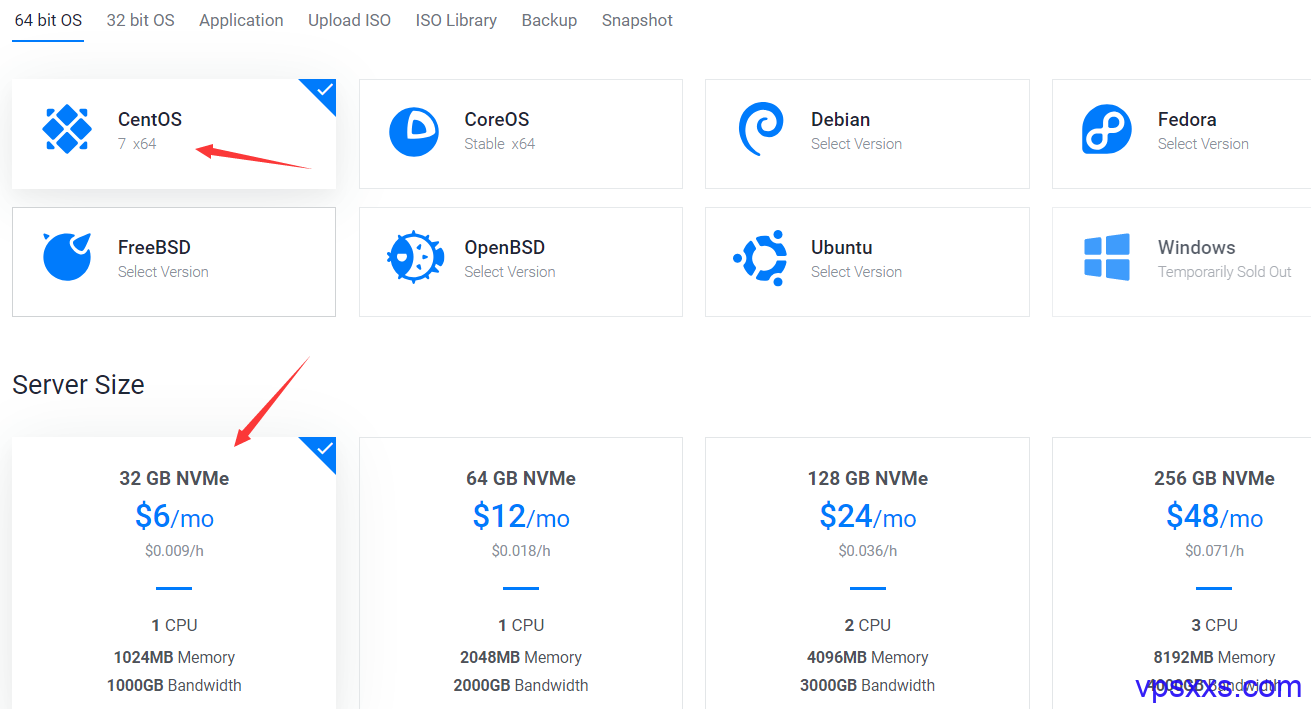Open Ubuntu Select Version dropdown
The width and height of the screenshot is (1311, 709).
pos(856,272)
